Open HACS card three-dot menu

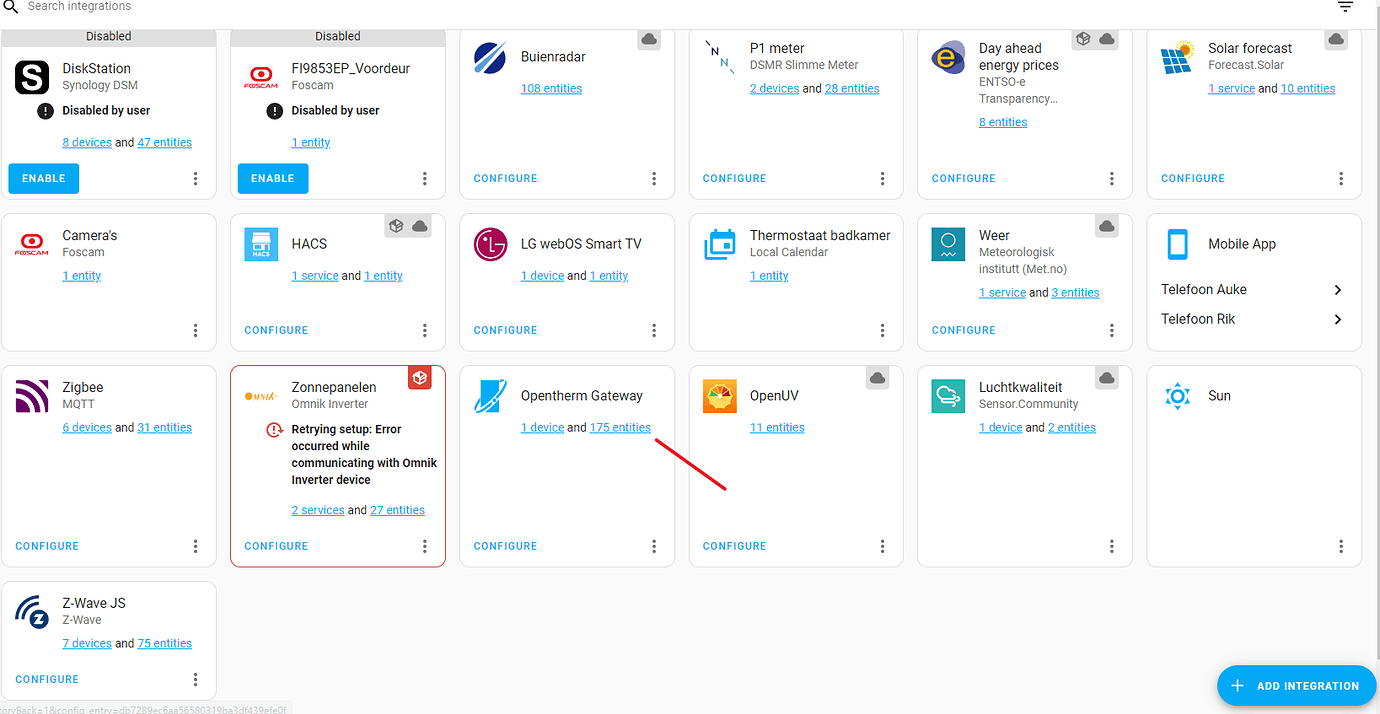click(424, 330)
